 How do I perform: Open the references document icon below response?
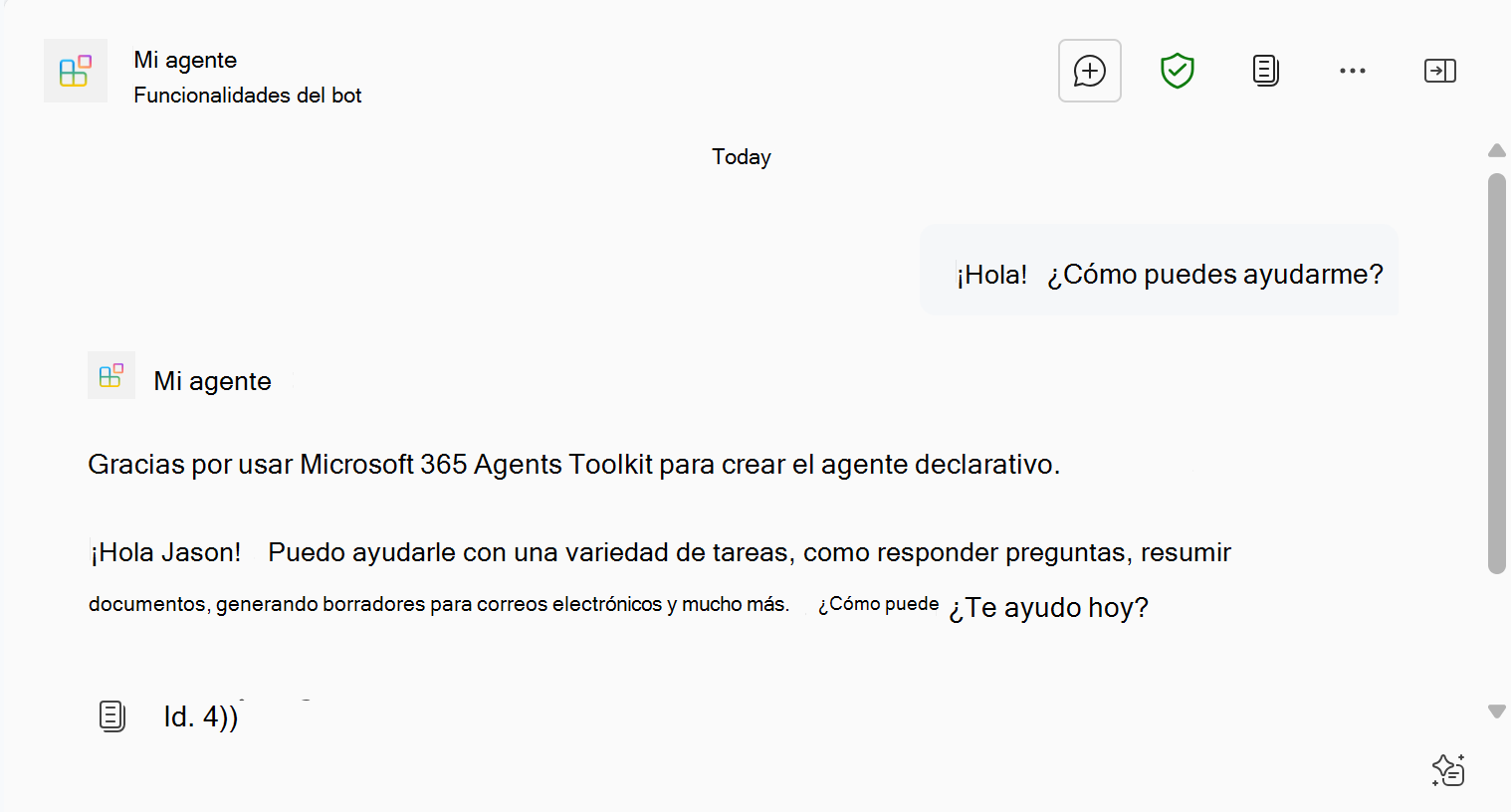112,715
